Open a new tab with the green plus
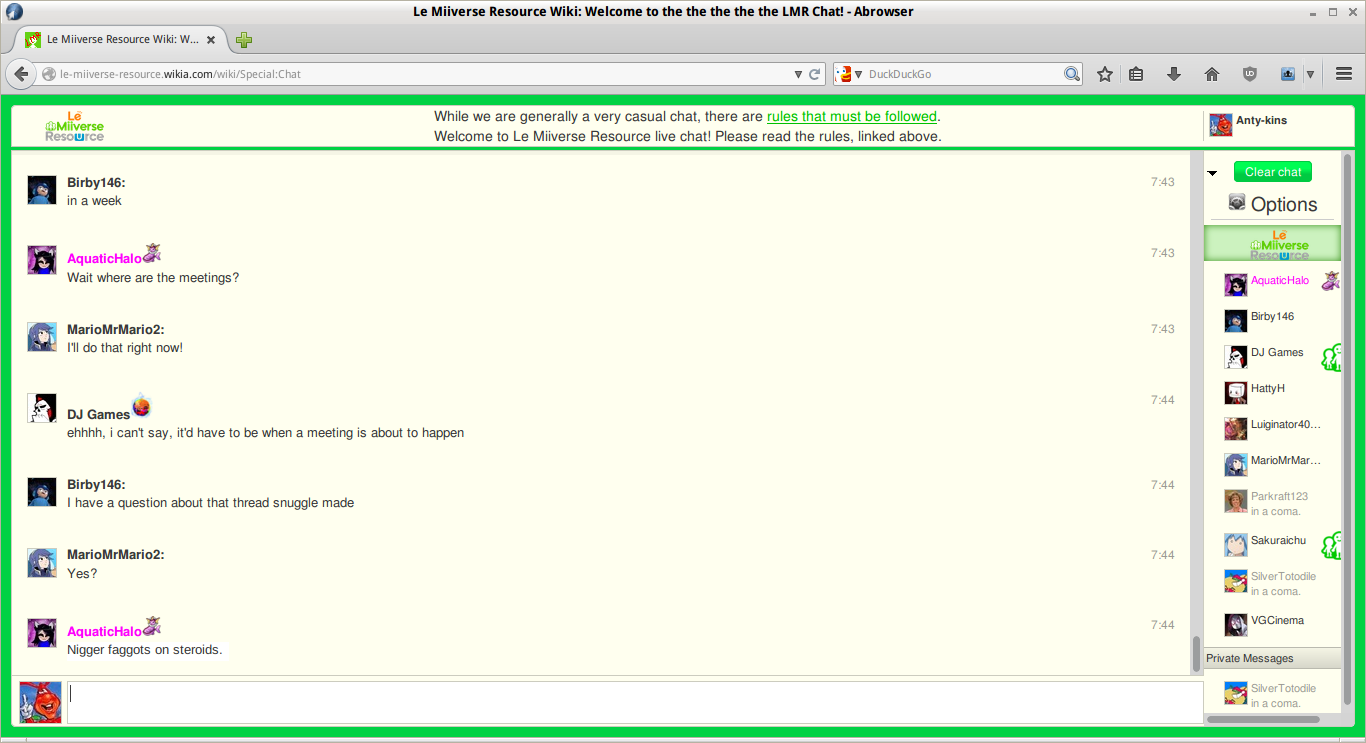 [244, 40]
